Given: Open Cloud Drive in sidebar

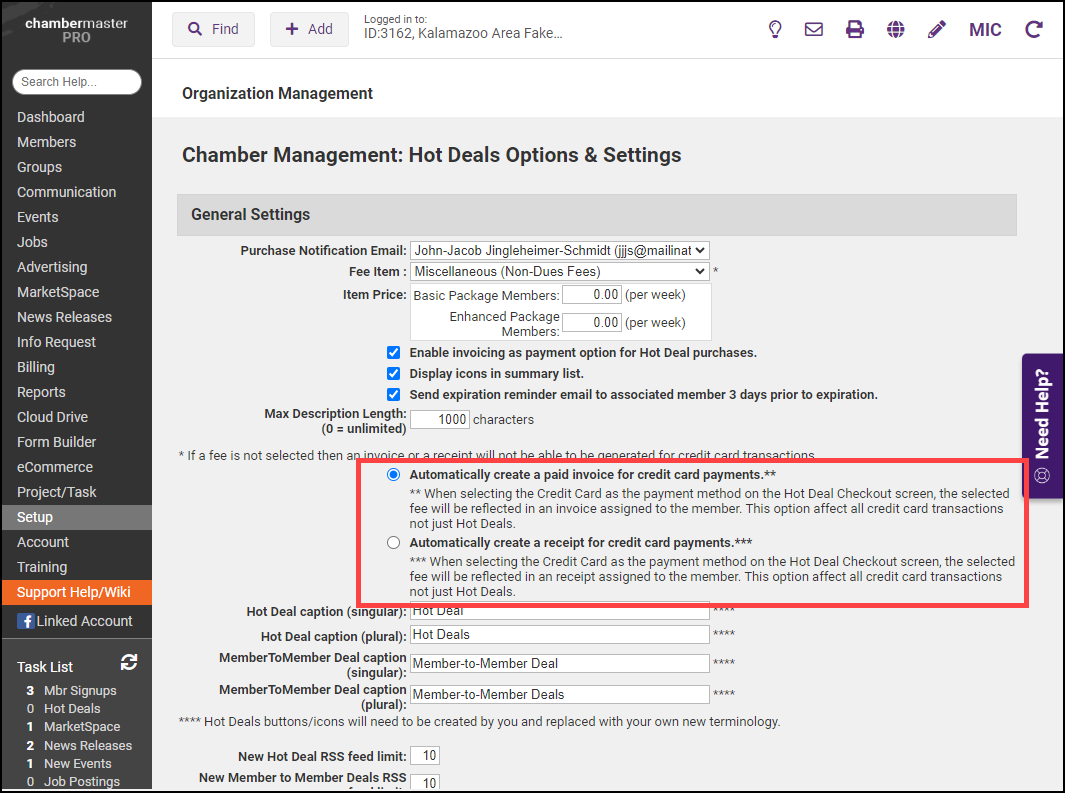Looking at the screenshot, I should [x=52, y=417].
